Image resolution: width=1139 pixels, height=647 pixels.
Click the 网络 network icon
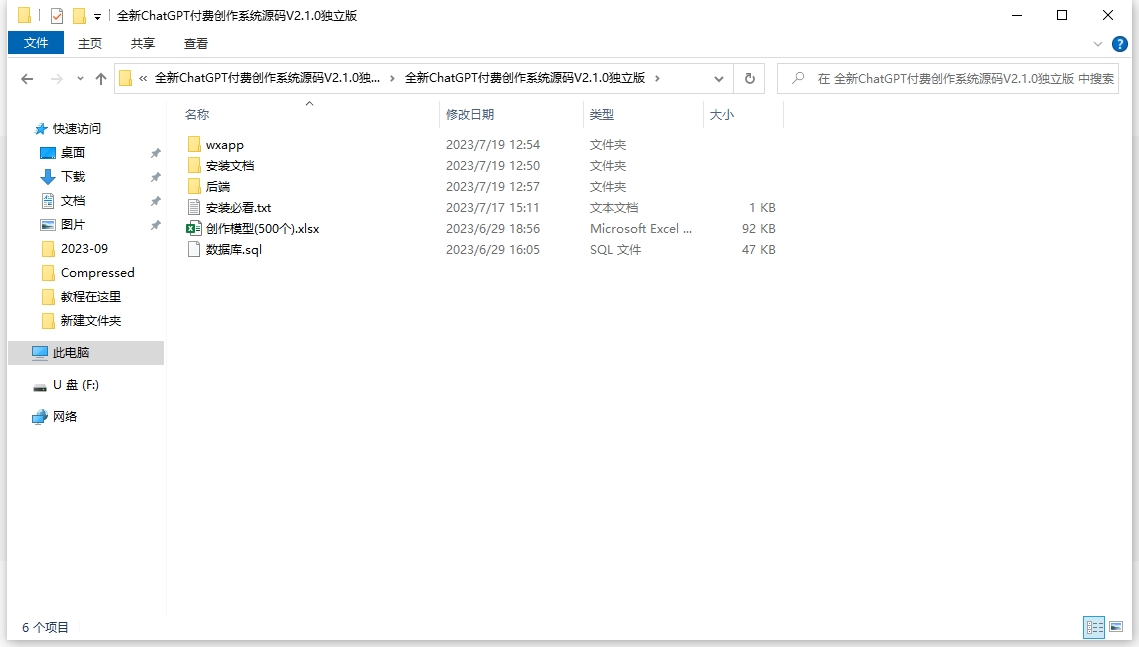40,417
